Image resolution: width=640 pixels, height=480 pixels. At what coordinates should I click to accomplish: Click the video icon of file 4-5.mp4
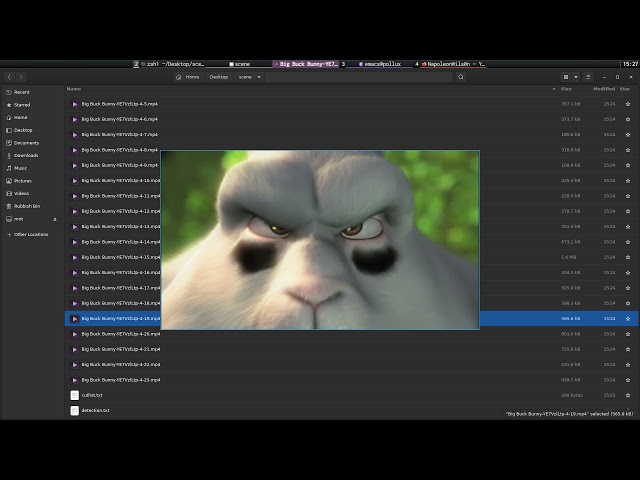coord(74,104)
